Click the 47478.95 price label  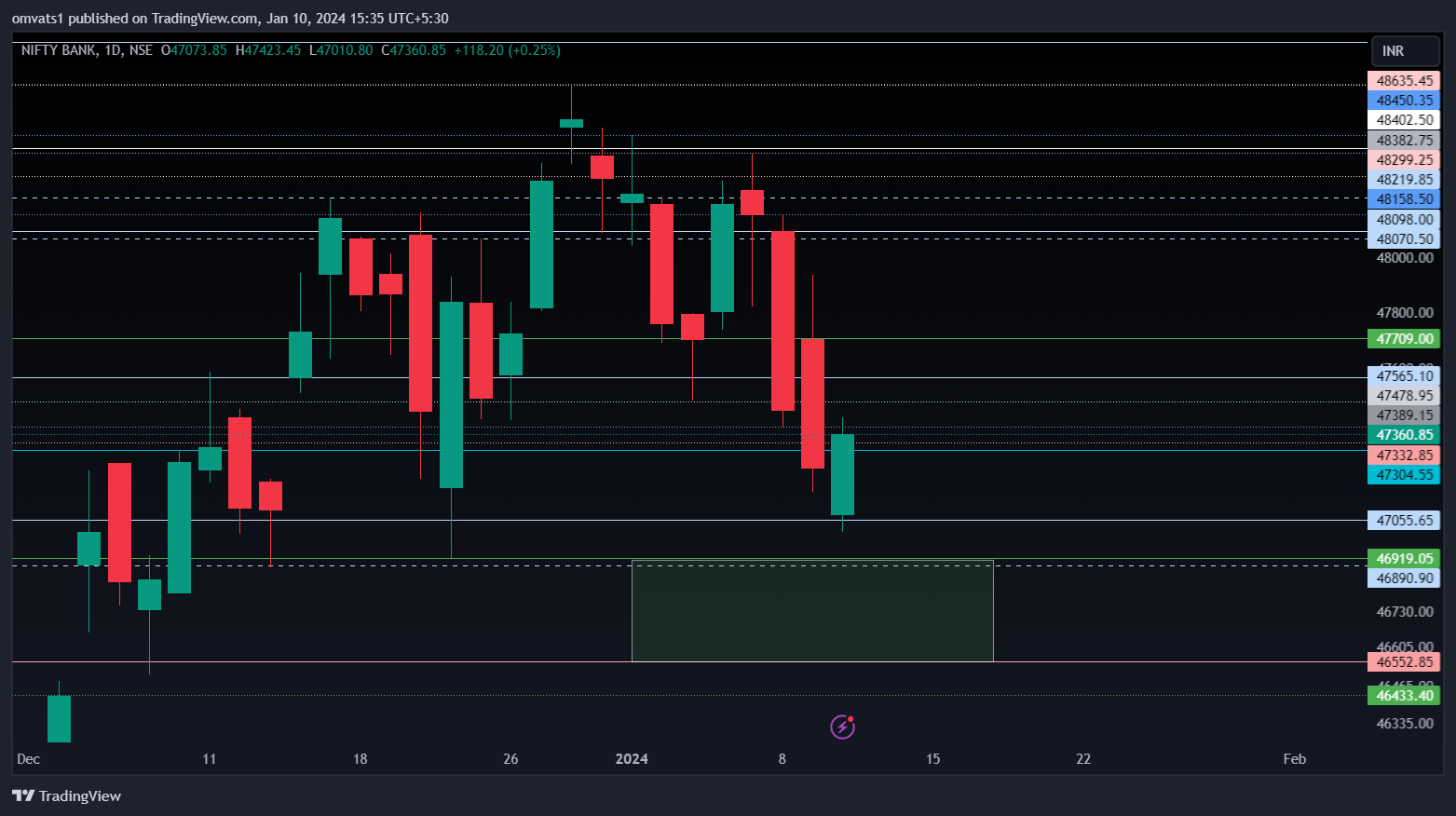[1404, 396]
